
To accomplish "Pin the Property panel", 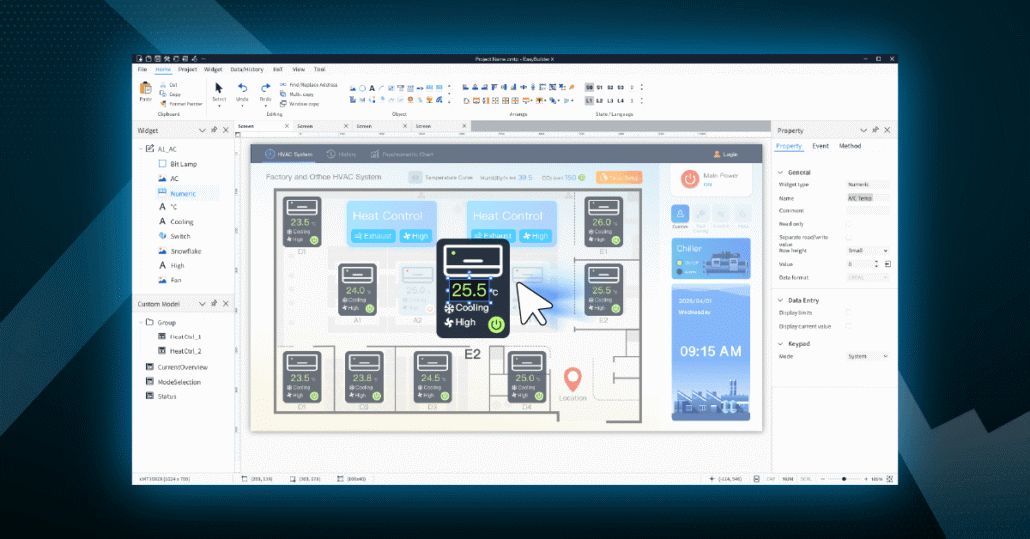I will click(x=876, y=130).
